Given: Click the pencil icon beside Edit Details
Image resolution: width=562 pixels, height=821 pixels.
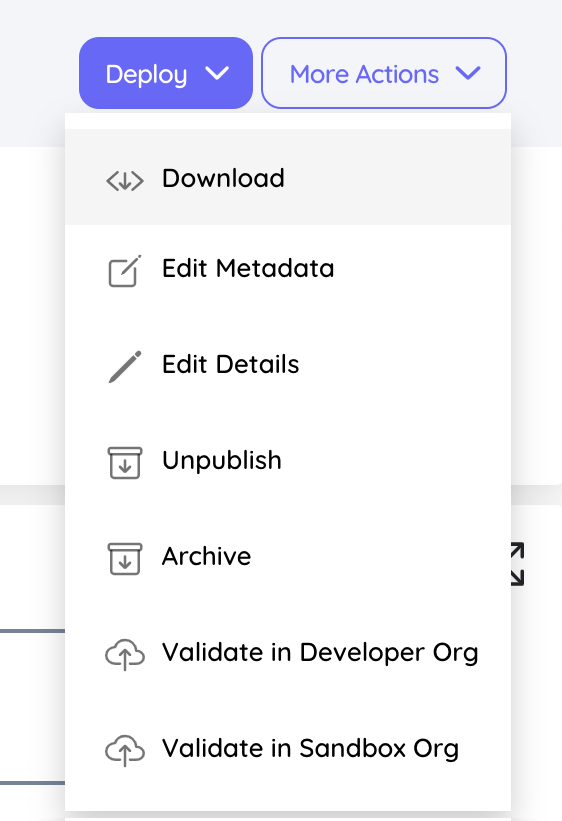Looking at the screenshot, I should pos(125,367).
